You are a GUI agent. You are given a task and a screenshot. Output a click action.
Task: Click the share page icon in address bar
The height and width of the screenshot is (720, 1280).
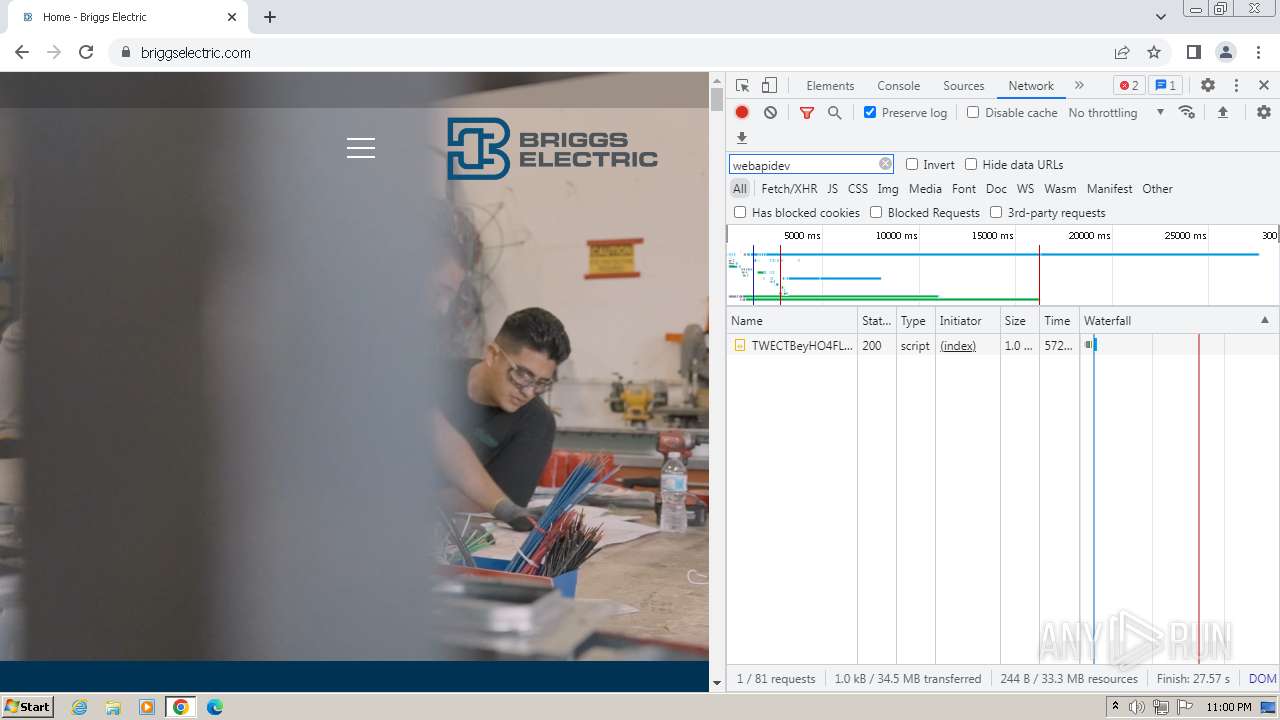pyautogui.click(x=1122, y=52)
